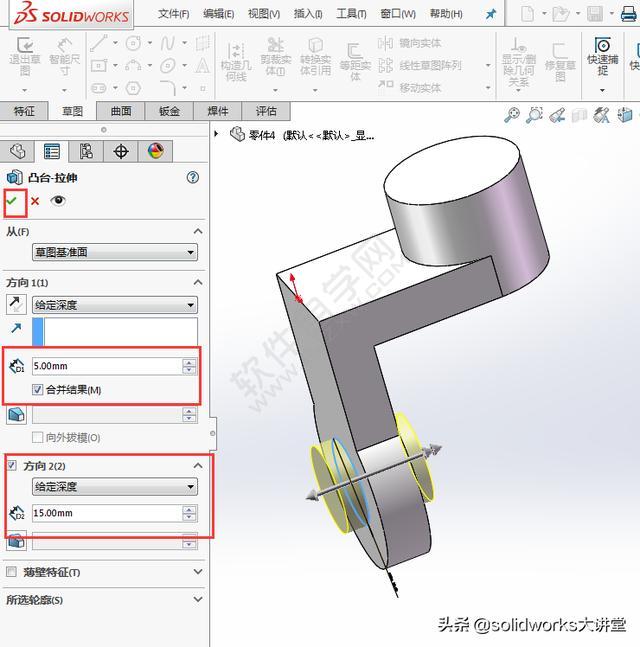Click the Direction 1 draft on/off icon
640x647 pixels.
tap(17, 414)
